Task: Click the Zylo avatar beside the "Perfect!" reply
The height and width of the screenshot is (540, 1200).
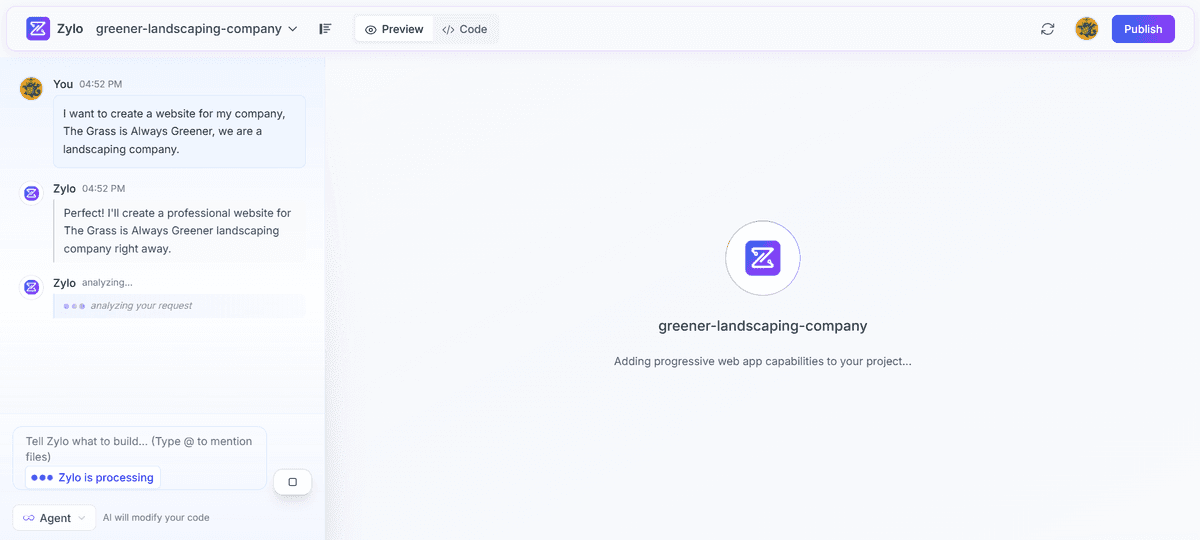Action: [x=31, y=193]
